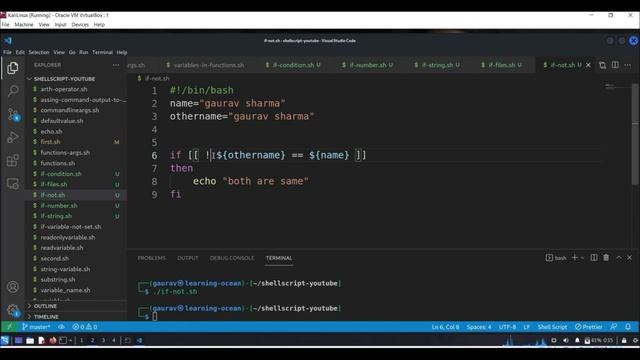Open the editor more actions menu

tap(627, 65)
